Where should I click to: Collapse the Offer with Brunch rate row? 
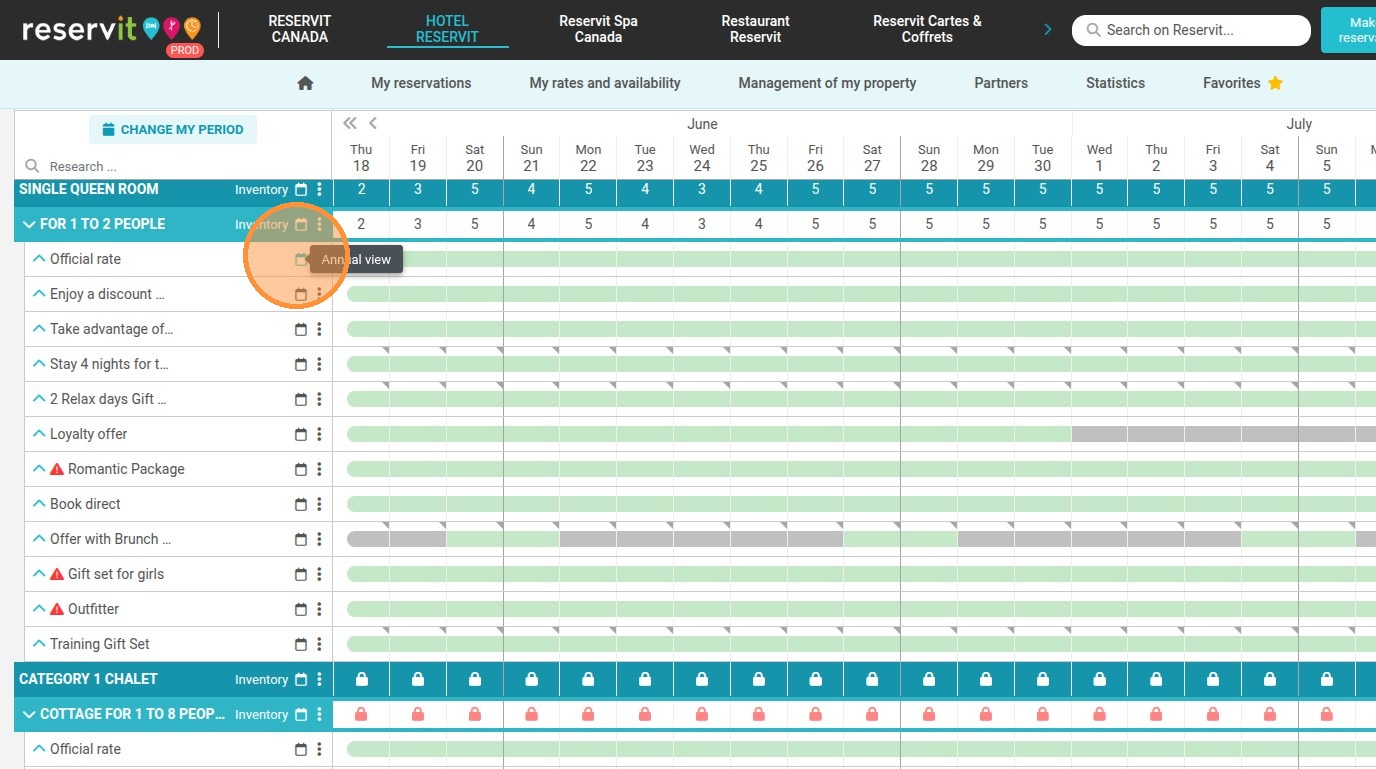39,539
